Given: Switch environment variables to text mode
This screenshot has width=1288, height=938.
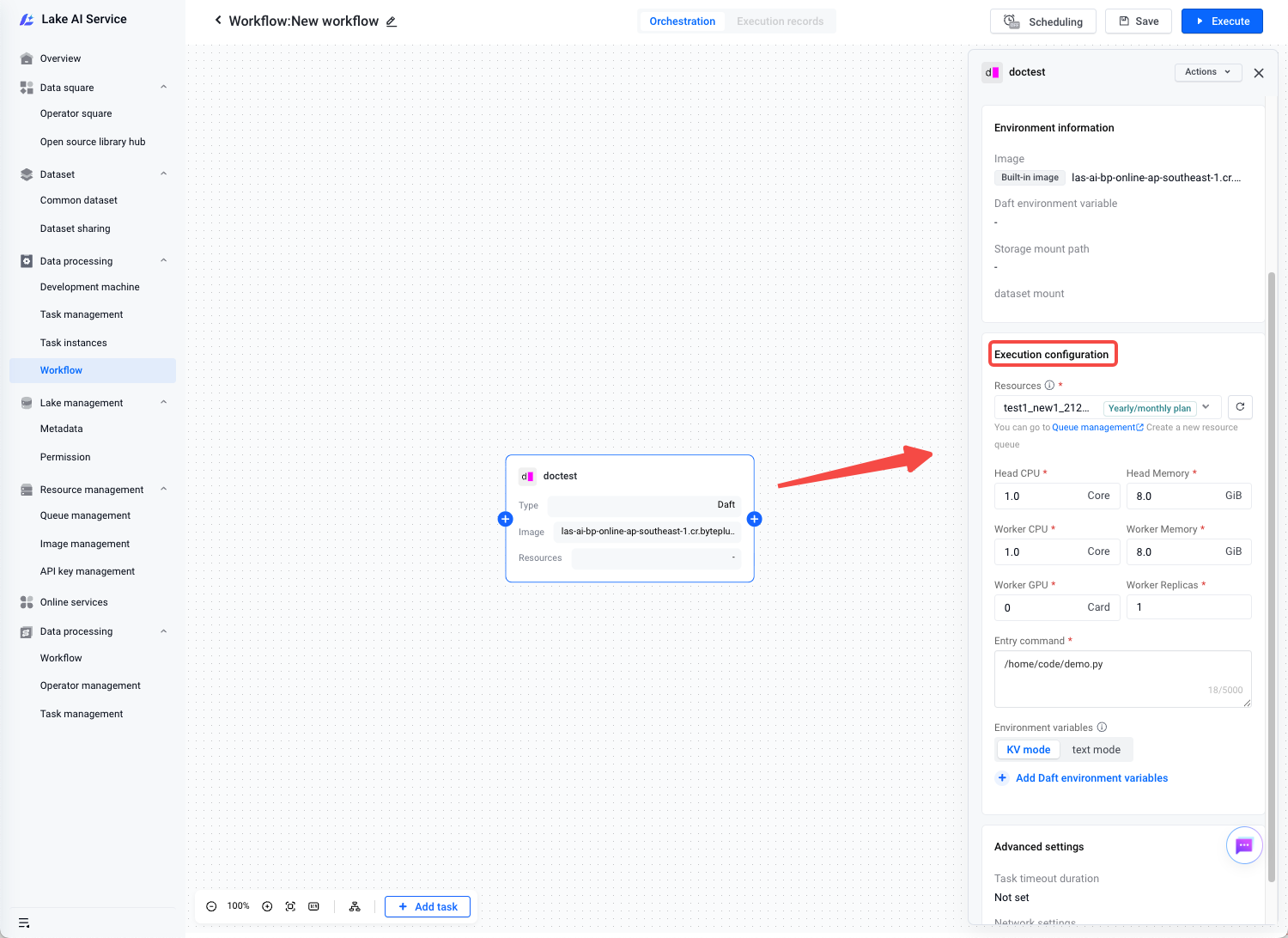Looking at the screenshot, I should 1096,750.
